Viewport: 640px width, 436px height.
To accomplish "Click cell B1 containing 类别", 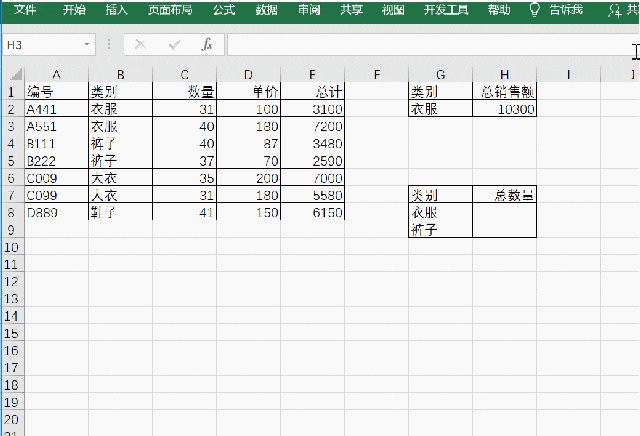I will (x=120, y=92).
